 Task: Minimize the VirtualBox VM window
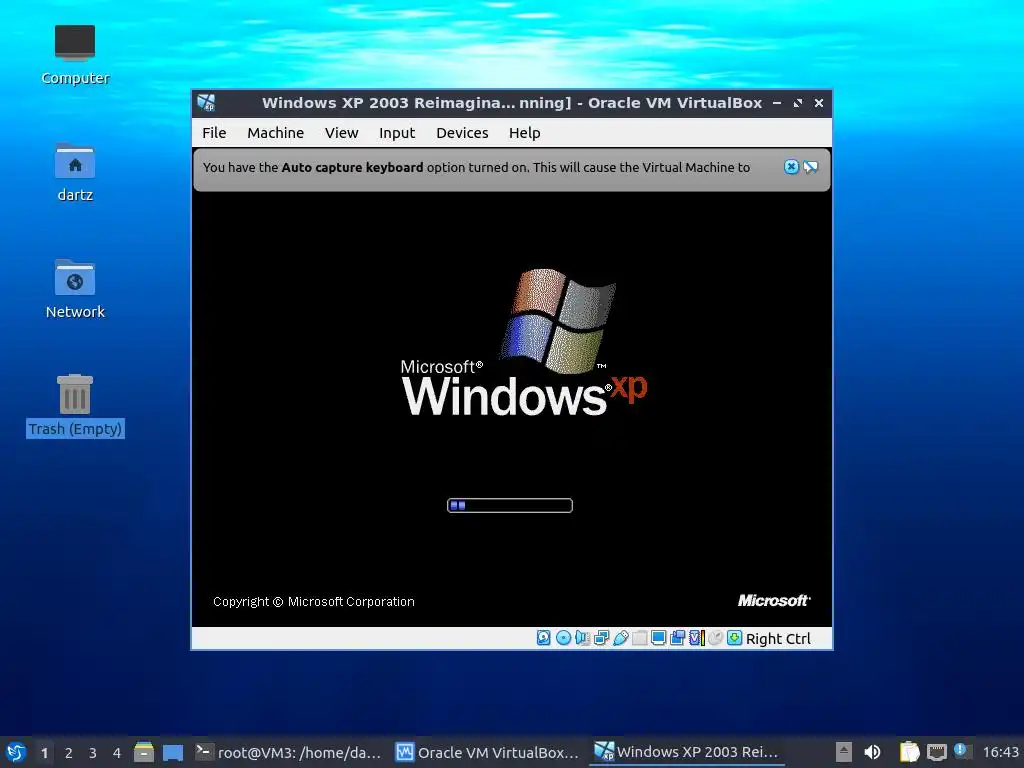(777, 103)
